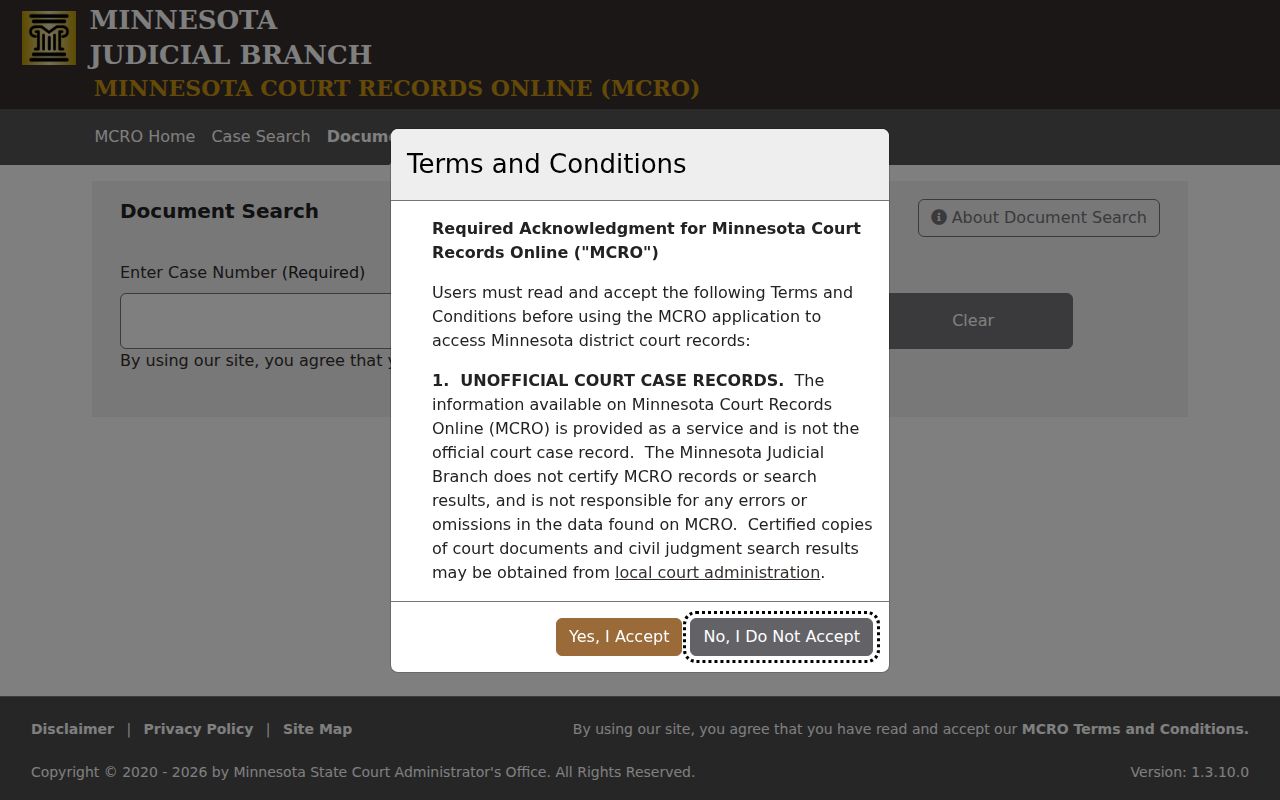Click the copyright notice in the footer
The height and width of the screenshot is (800, 1280).
[x=363, y=772]
